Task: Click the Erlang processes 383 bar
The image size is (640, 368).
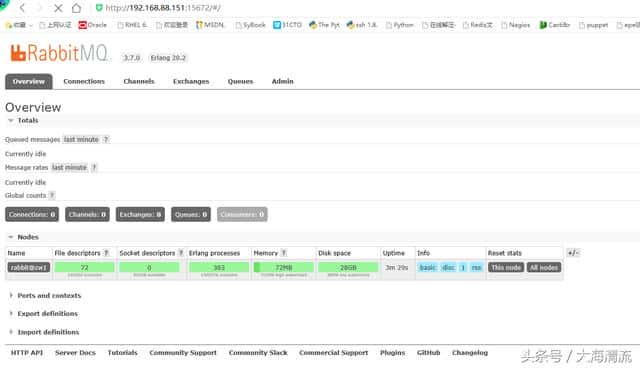Action: 219,268
